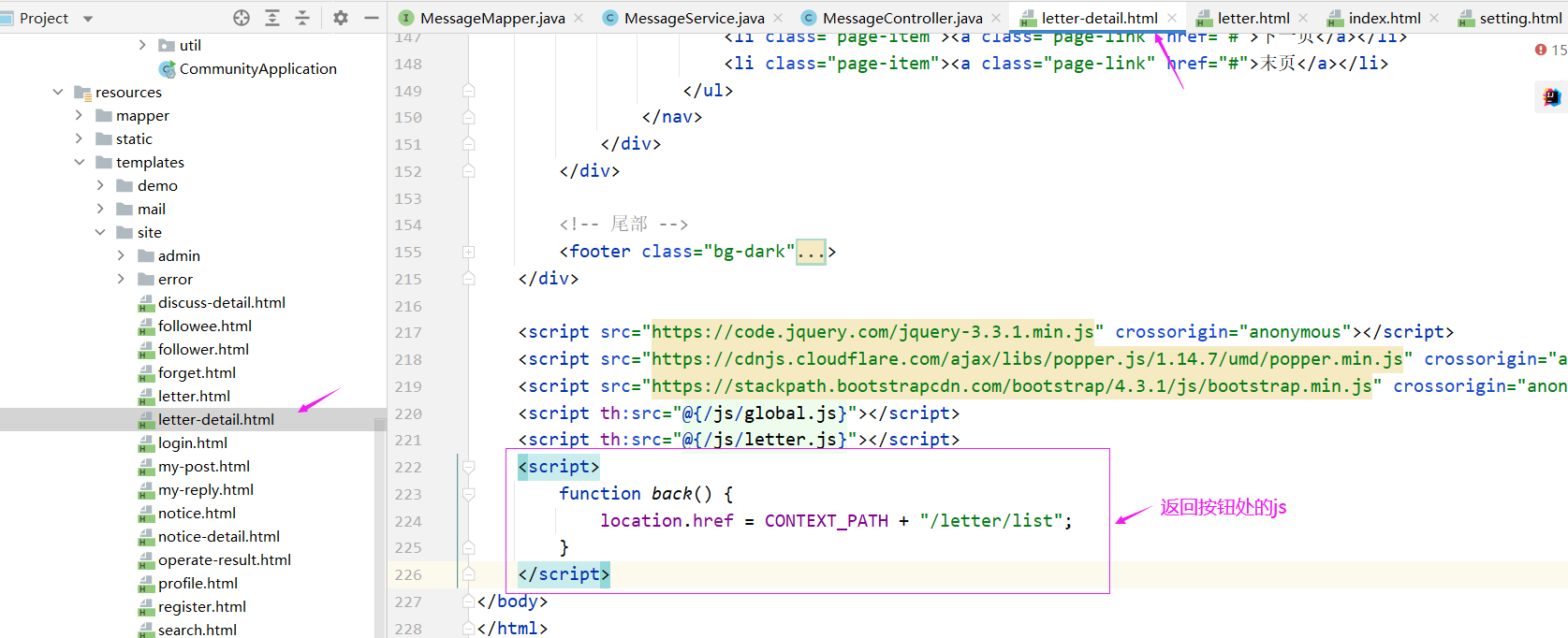
Task: Select CommunityApplication class in tree
Action: [257, 68]
